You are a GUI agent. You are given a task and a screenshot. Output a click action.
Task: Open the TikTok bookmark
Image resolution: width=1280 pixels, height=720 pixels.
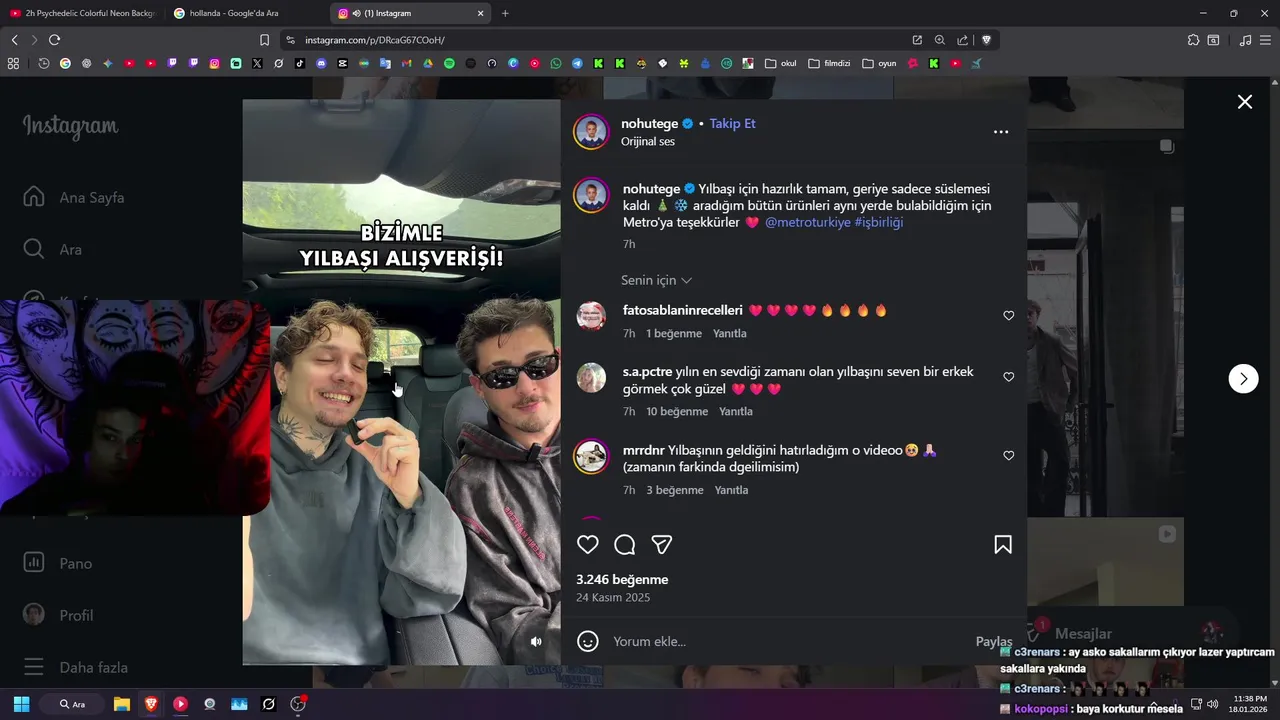[x=300, y=63]
